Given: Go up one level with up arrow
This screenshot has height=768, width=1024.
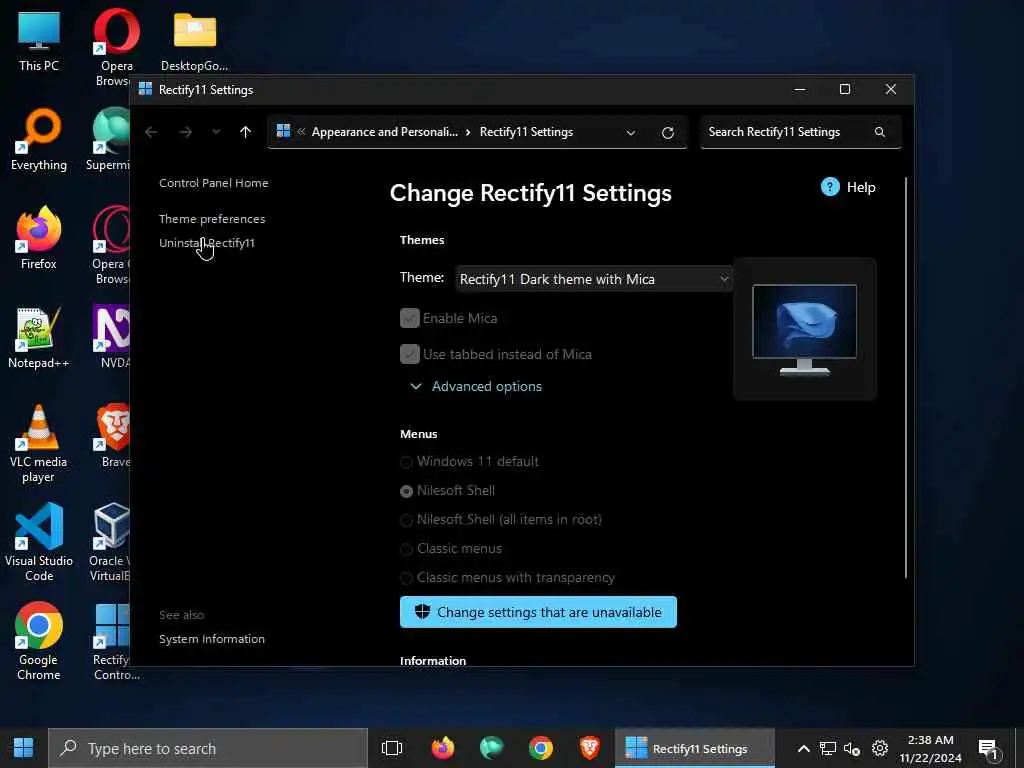Looking at the screenshot, I should pos(246,133).
